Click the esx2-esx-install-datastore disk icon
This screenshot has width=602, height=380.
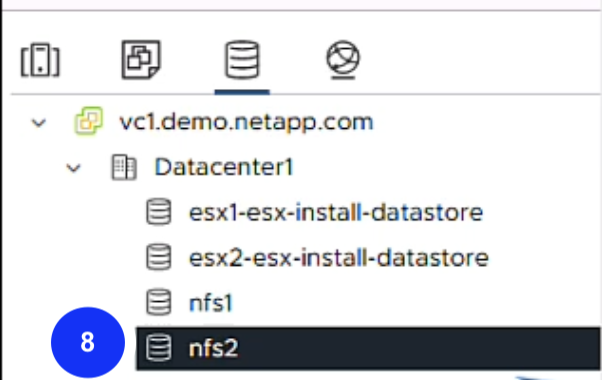click(x=159, y=257)
